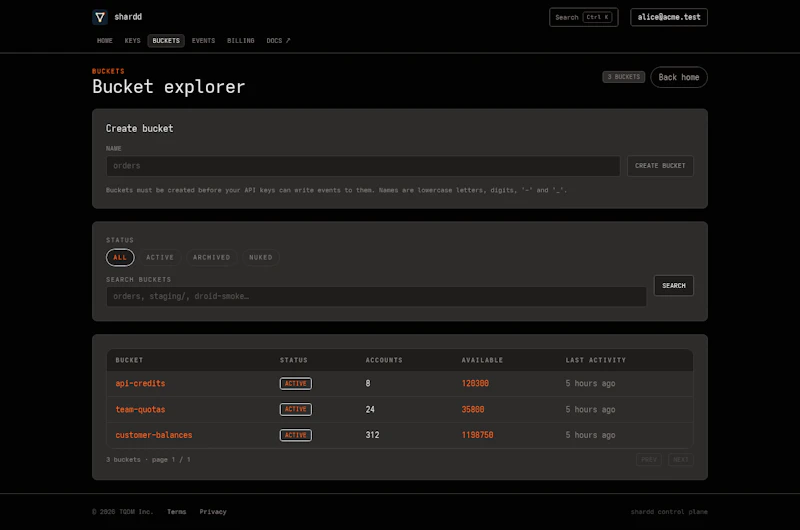The height and width of the screenshot is (530, 800).
Task: Click the ACTIVE badge for api-credits
Action: (295, 384)
